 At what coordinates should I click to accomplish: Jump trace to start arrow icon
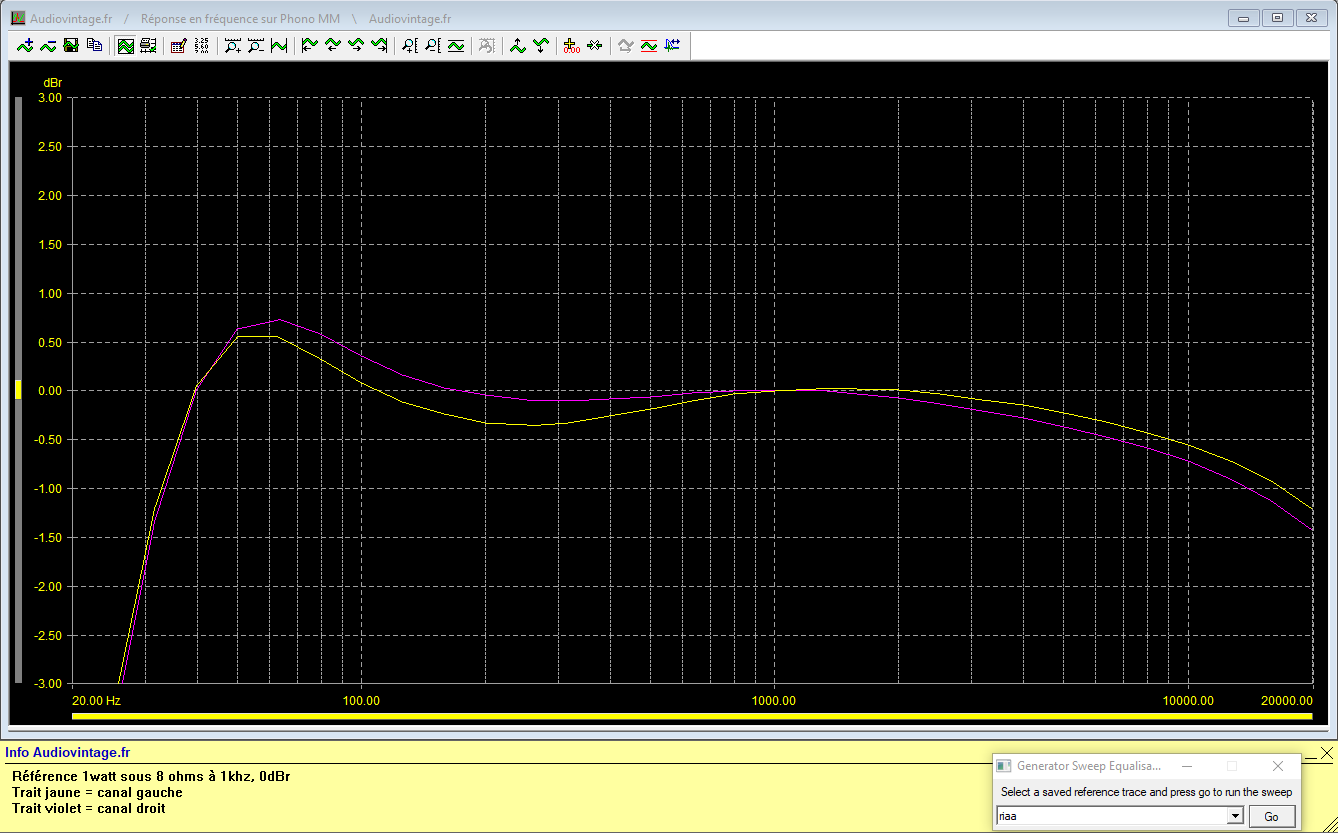coord(310,45)
